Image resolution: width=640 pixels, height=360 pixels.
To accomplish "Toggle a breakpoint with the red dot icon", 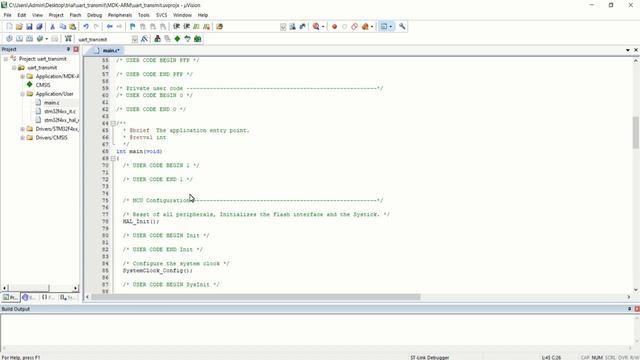I will point(334,27).
